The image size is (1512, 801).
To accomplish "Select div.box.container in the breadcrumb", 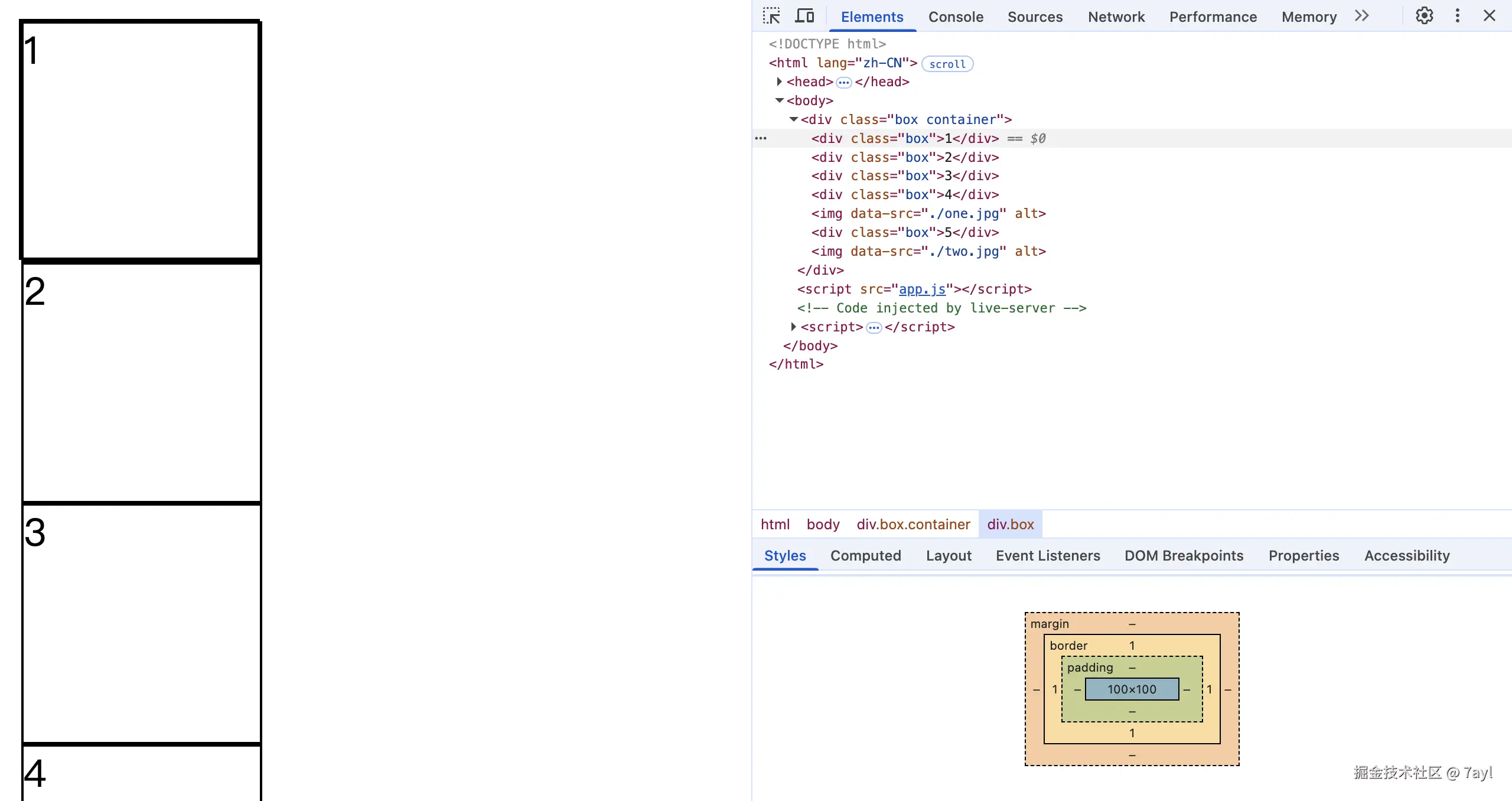I will 913,524.
